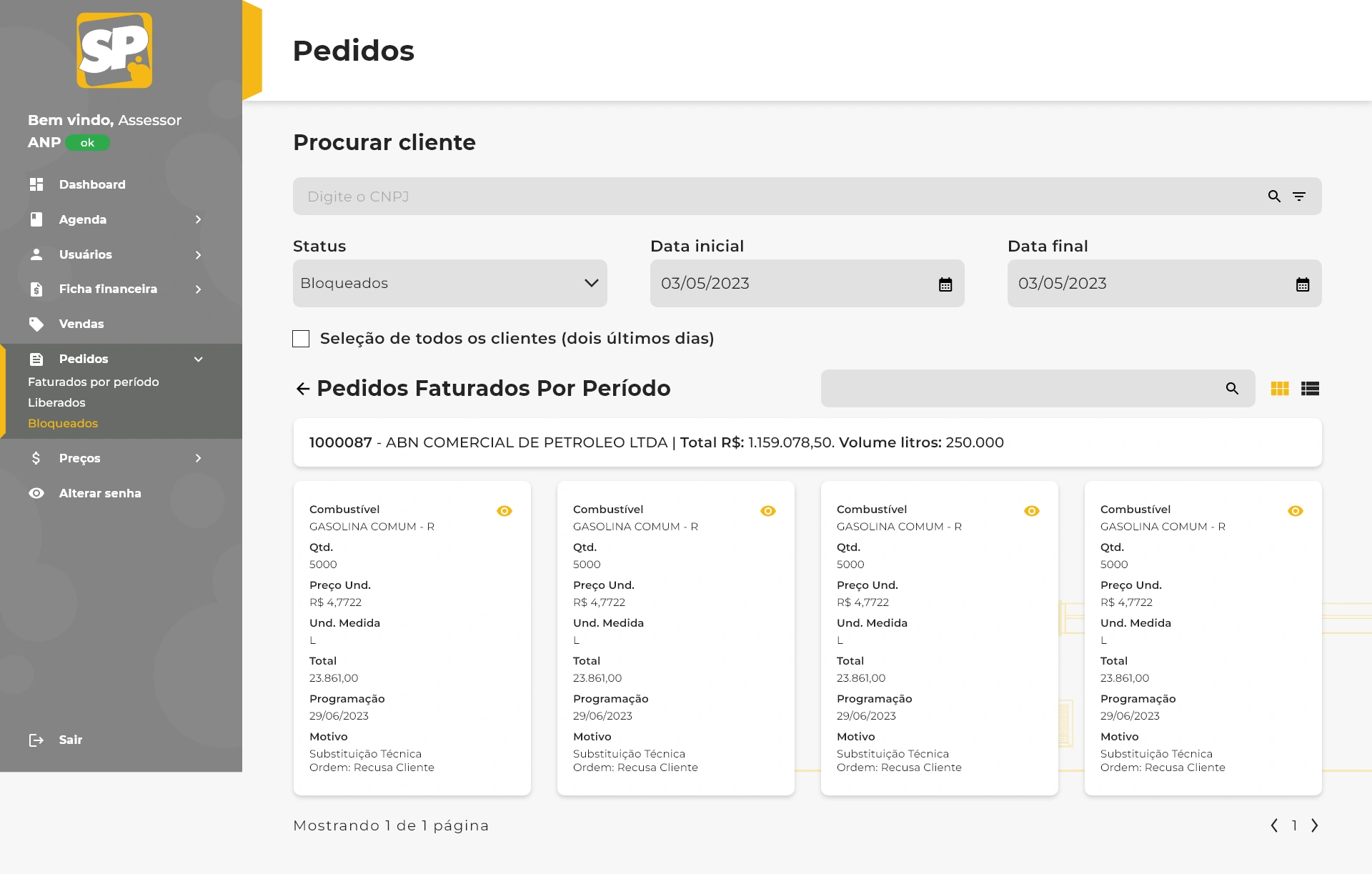Image resolution: width=1372 pixels, height=874 pixels.
Task: Expand the Agenda sidebar menu chevron
Action: [x=198, y=219]
